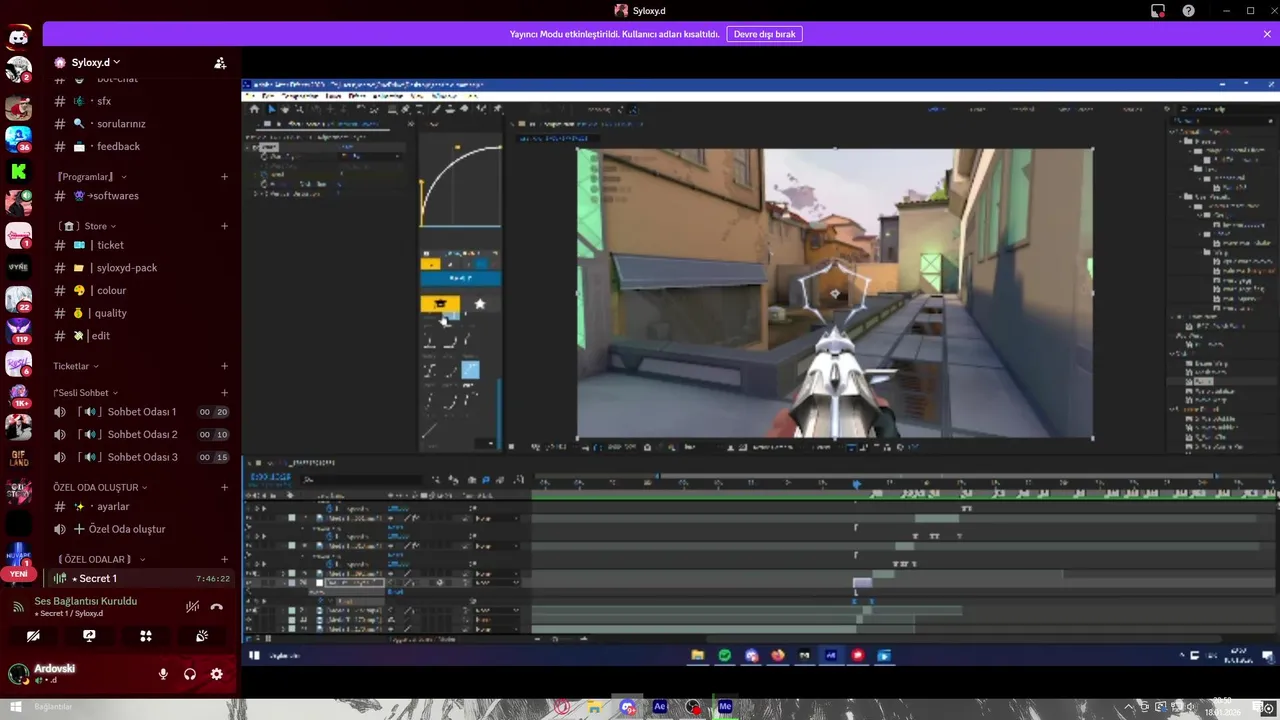Open Discord help question mark icon
This screenshot has height=720, width=1280.
(1189, 11)
